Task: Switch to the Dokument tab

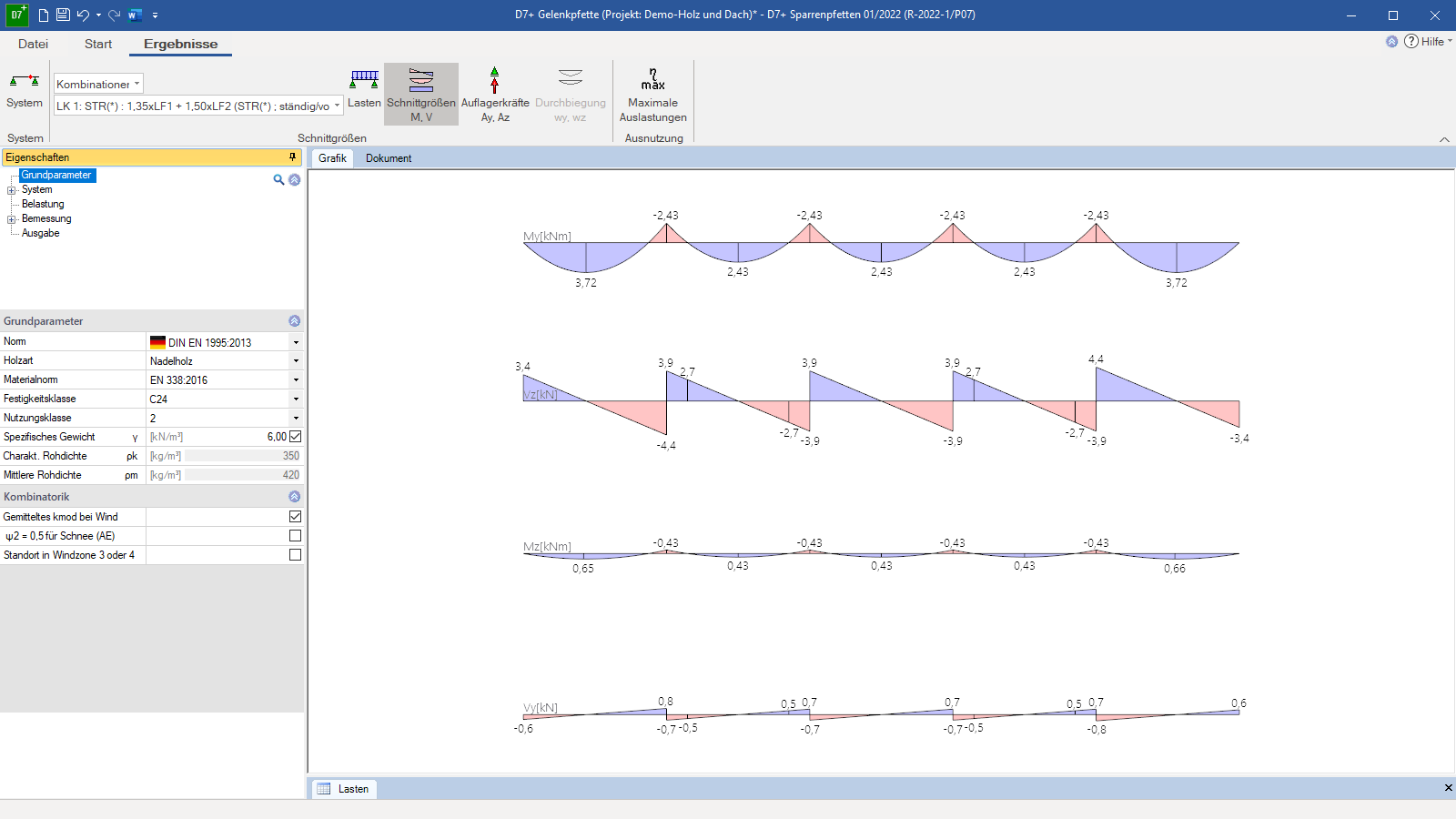Action: [x=389, y=158]
